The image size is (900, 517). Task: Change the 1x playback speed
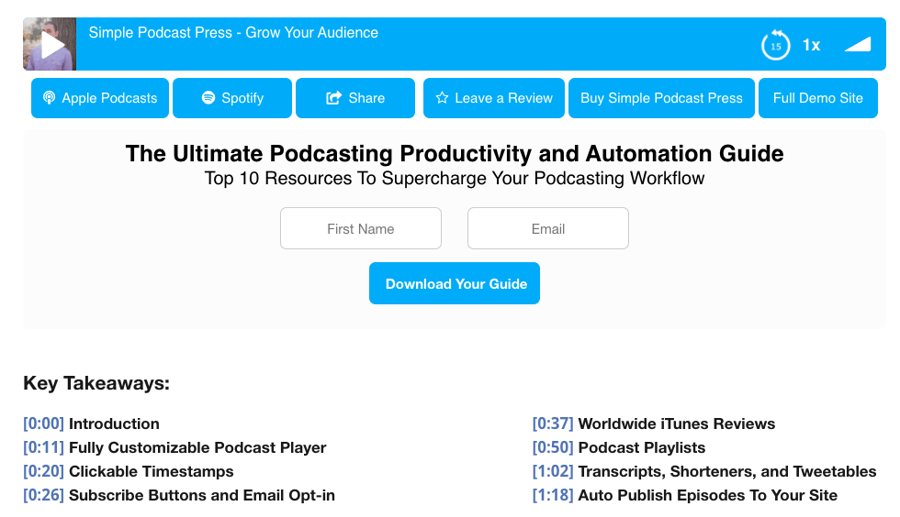point(811,45)
